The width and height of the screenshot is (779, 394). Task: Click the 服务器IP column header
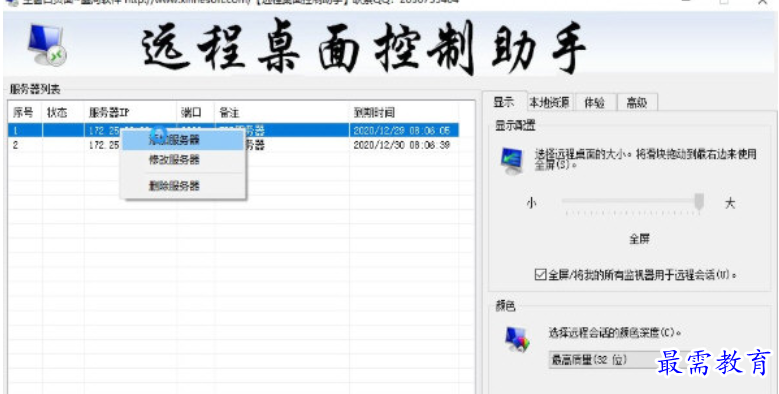tap(130, 113)
